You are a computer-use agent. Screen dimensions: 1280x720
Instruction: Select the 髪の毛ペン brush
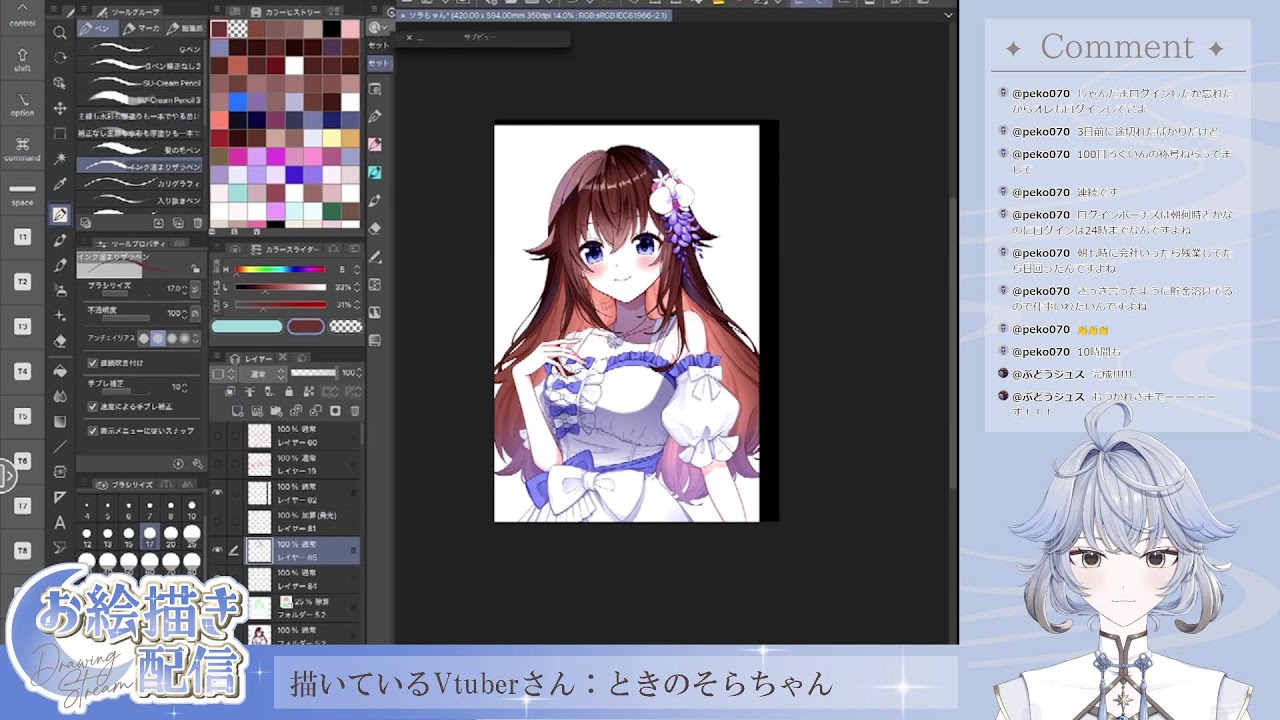[140, 149]
